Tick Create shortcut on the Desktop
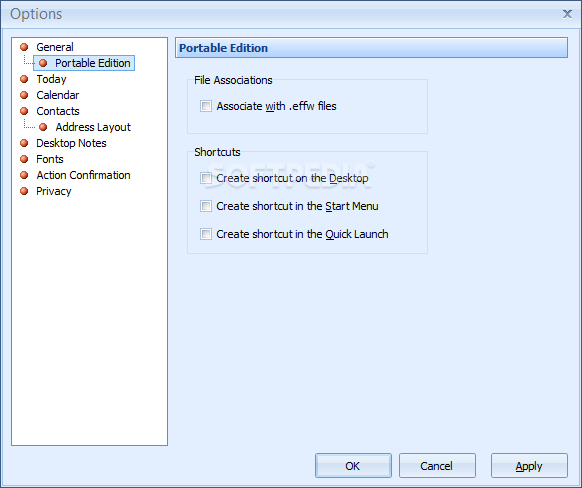This screenshot has width=582, height=488. (x=206, y=178)
